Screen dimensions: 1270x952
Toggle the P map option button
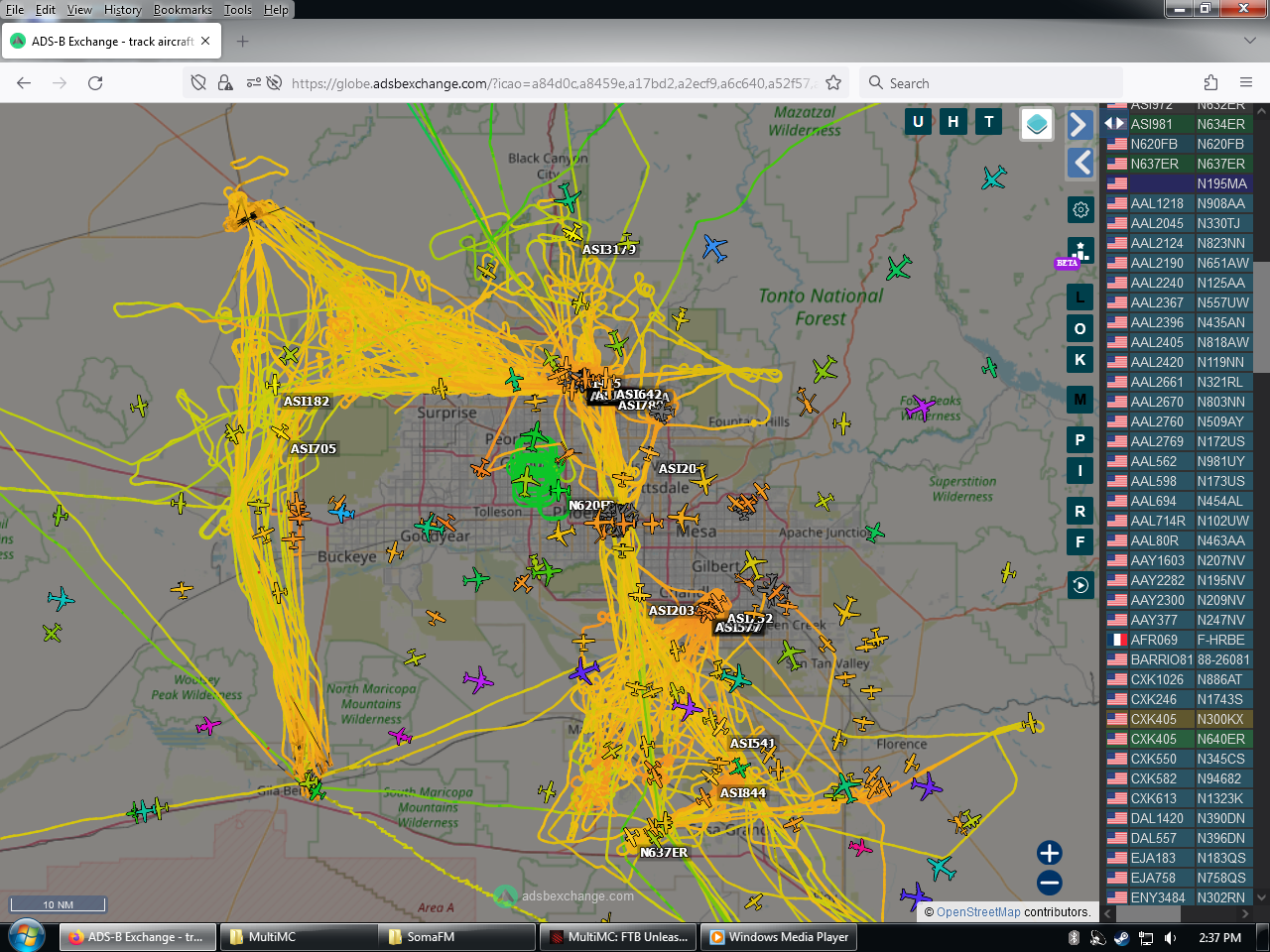click(x=1080, y=439)
